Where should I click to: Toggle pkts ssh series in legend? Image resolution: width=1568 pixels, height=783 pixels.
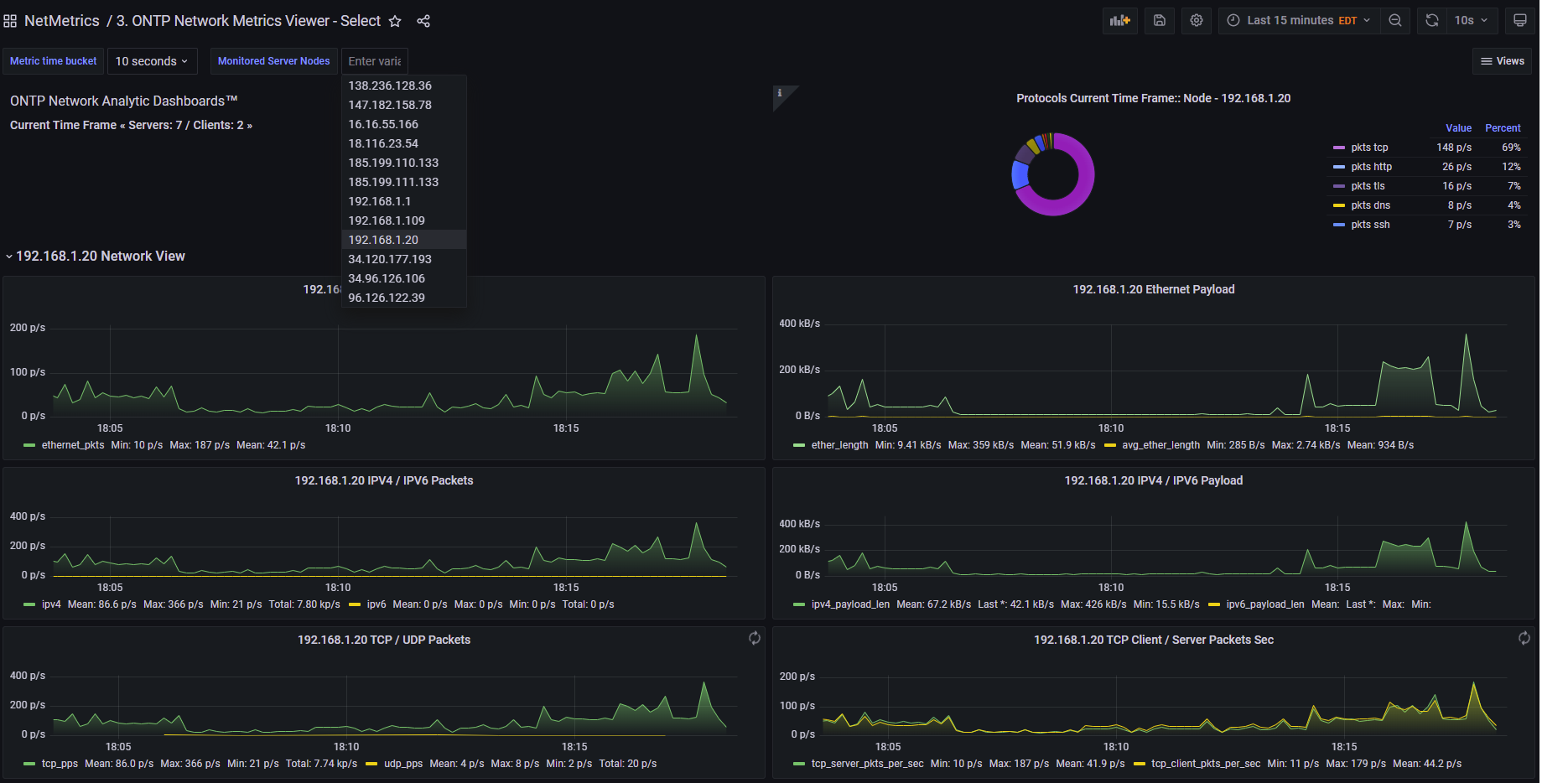[1370, 225]
